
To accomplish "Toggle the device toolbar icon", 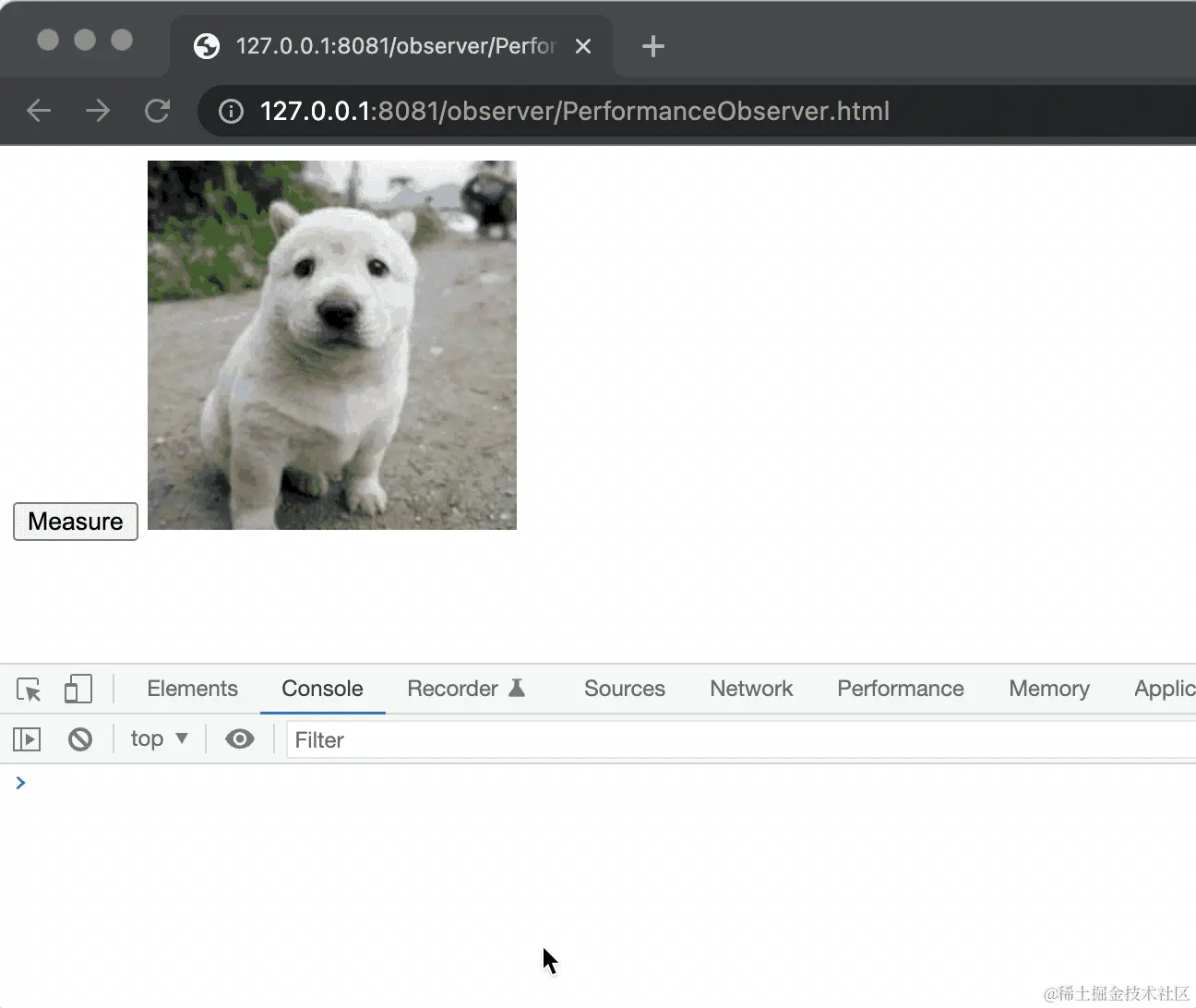I will (x=78, y=690).
